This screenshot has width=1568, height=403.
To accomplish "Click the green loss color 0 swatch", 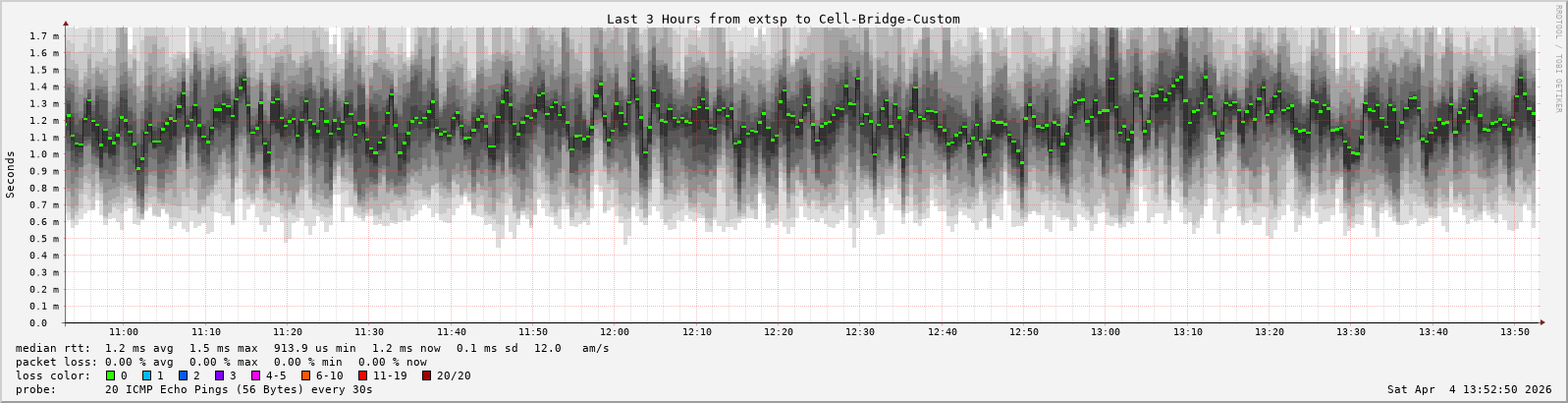I will click(x=110, y=375).
